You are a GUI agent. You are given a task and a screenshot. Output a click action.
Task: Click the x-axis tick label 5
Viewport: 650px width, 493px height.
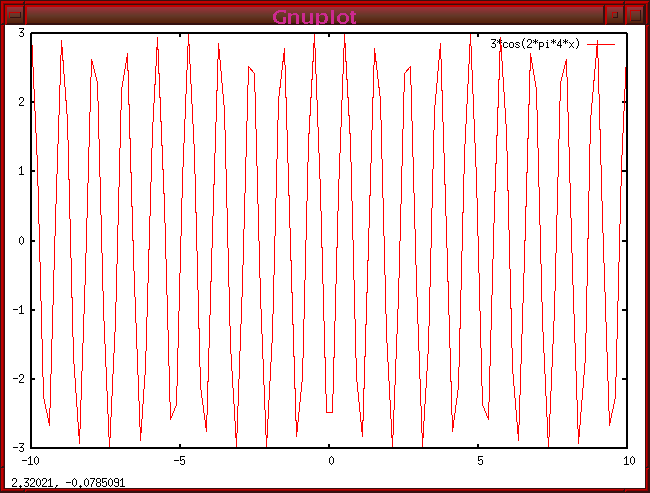click(x=480, y=461)
